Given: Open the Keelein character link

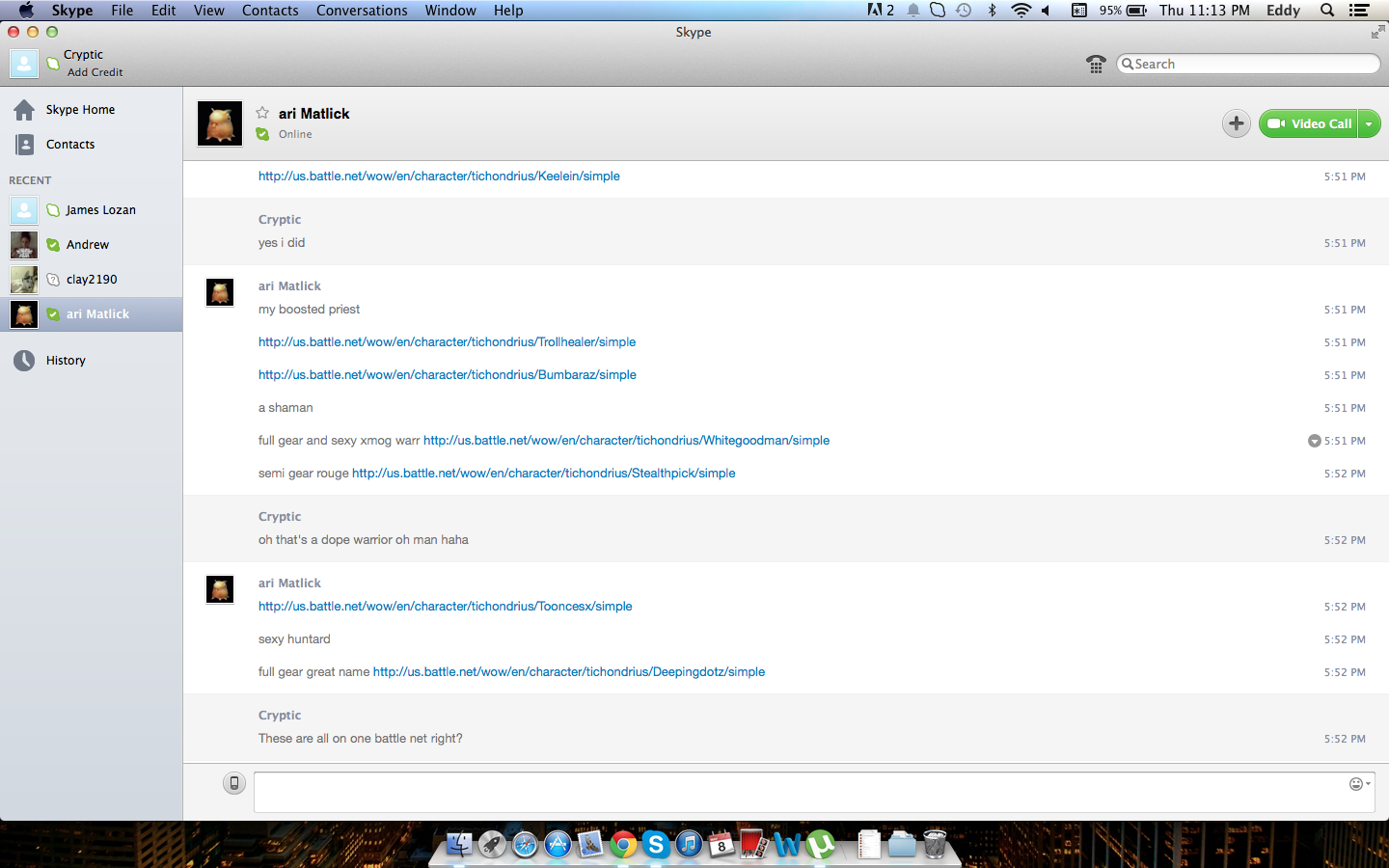Looking at the screenshot, I should click(439, 176).
